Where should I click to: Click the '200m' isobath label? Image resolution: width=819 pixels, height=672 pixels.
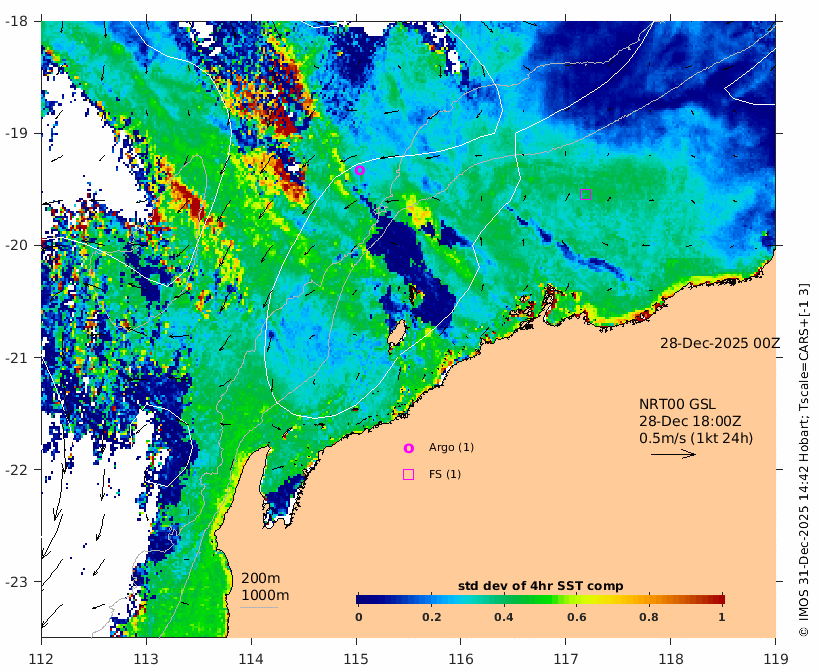coord(261,579)
